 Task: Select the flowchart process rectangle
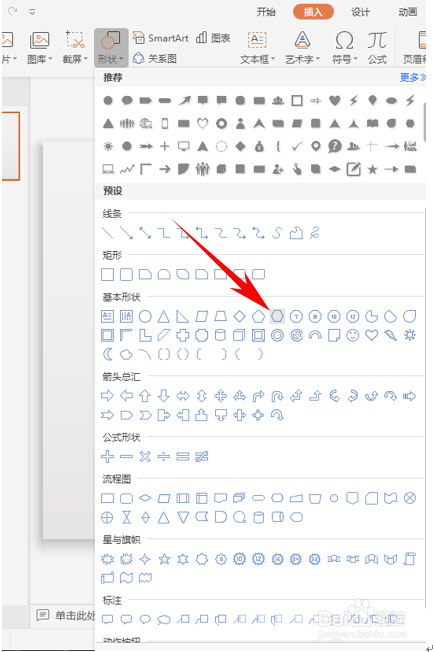108,498
